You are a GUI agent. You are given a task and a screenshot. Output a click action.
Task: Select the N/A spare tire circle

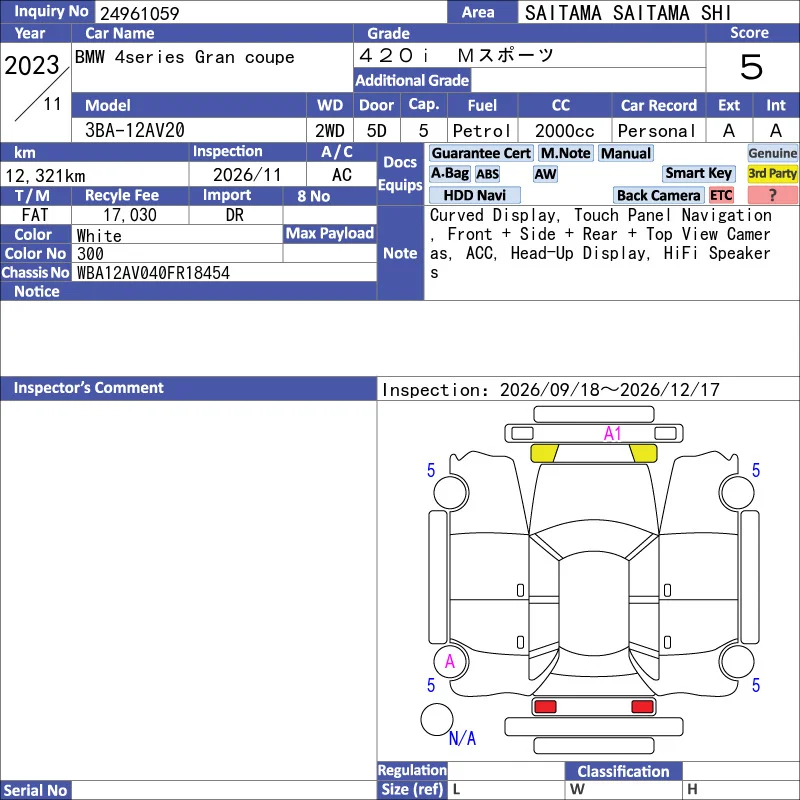point(437,719)
